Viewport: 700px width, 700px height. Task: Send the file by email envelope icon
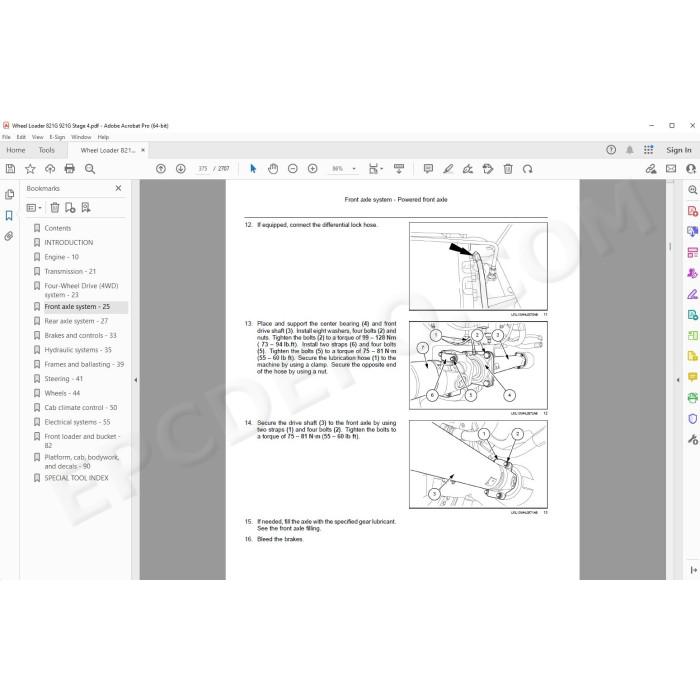[x=671, y=169]
